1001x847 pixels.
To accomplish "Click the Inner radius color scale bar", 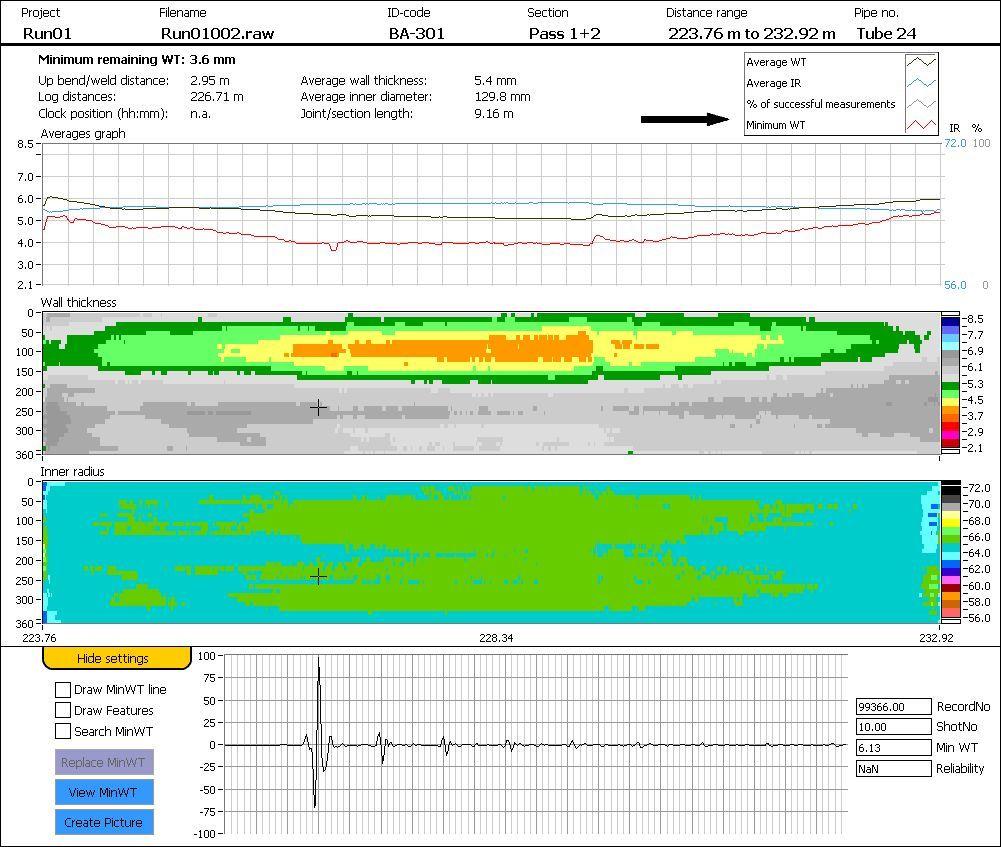I will [x=949, y=552].
